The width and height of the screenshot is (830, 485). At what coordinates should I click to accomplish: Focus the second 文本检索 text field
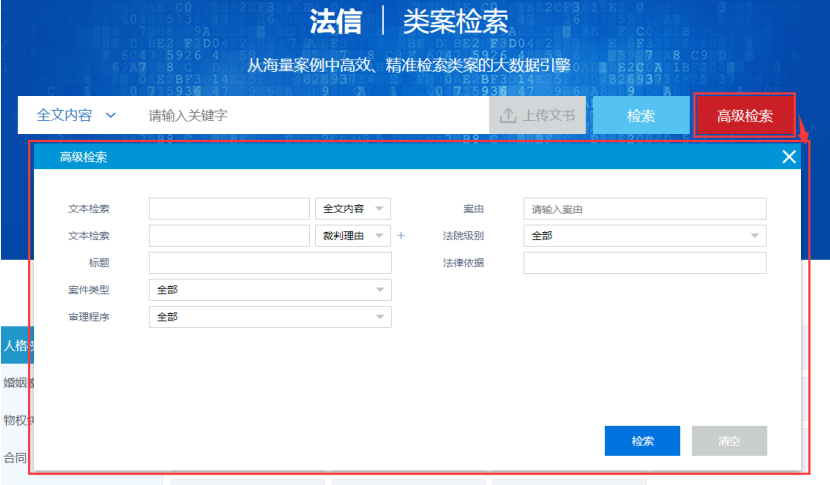click(229, 236)
